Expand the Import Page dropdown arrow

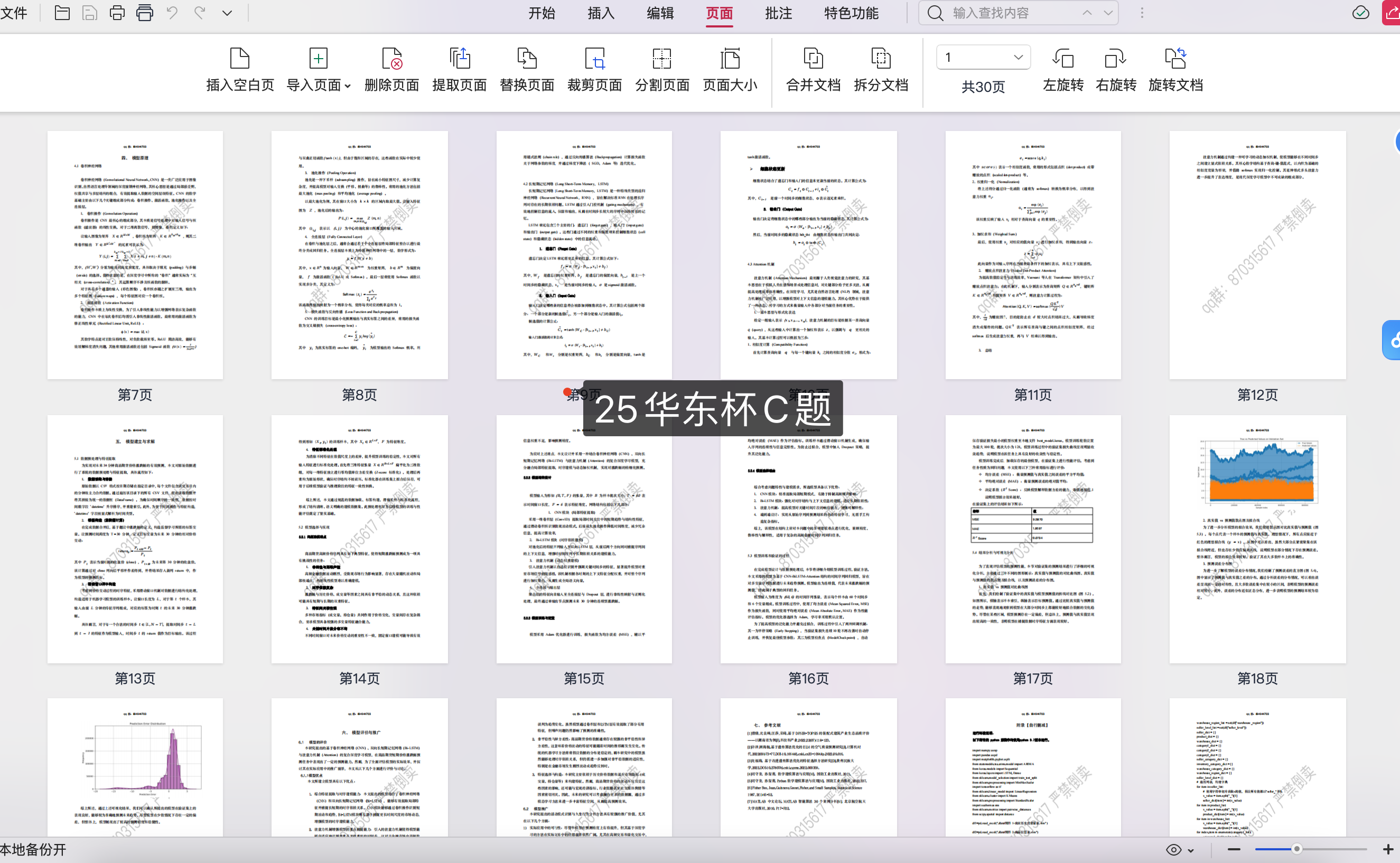348,86
